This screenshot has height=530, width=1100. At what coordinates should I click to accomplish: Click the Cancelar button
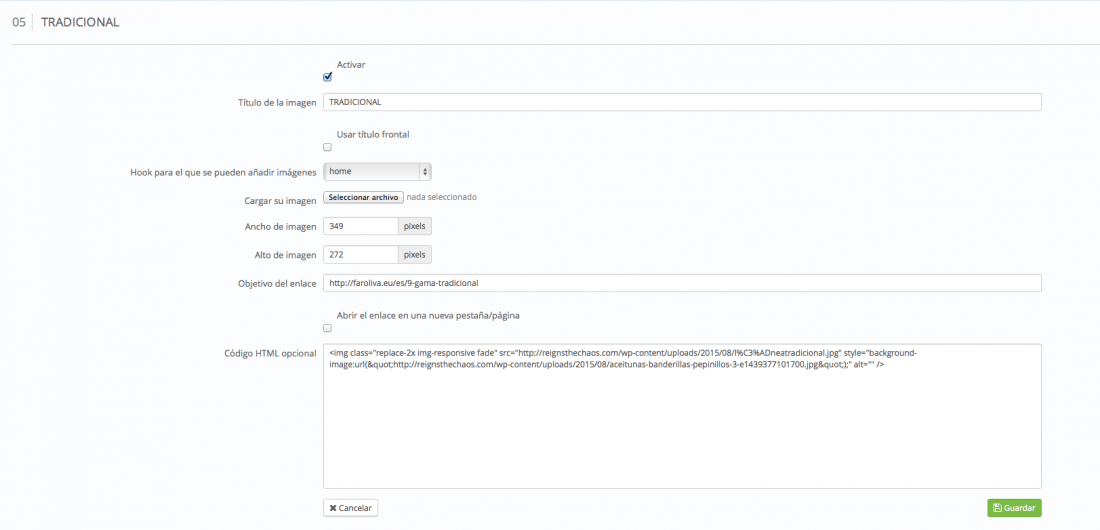[x=351, y=508]
